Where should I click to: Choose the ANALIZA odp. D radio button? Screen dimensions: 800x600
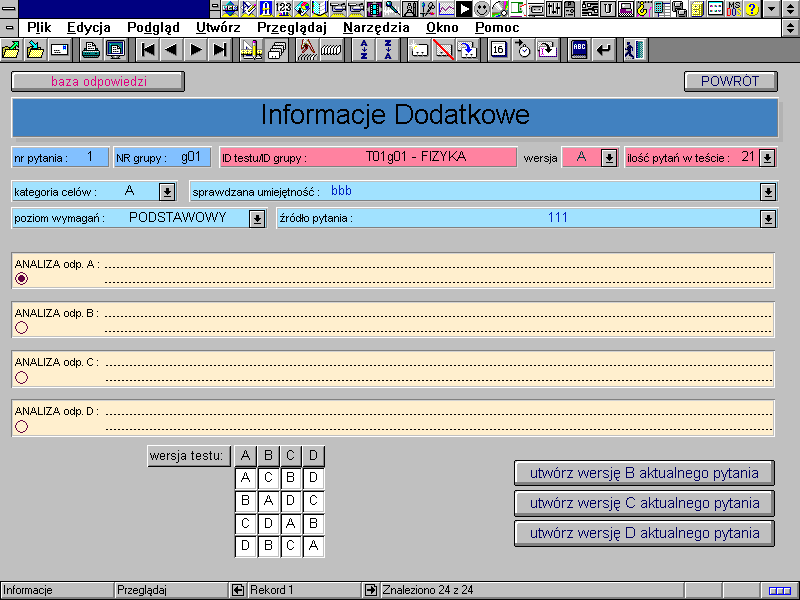[22, 426]
